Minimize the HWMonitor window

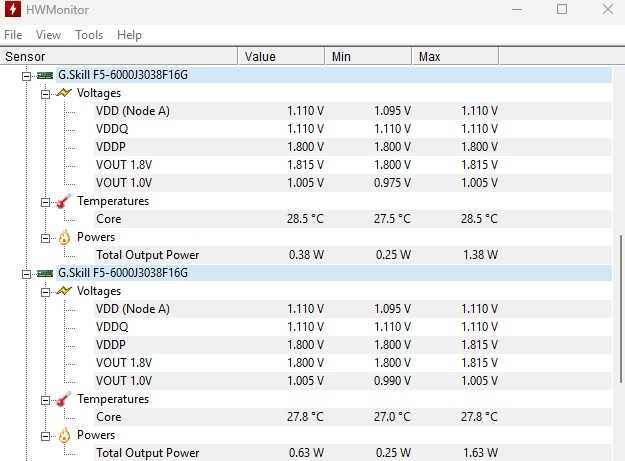517,9
